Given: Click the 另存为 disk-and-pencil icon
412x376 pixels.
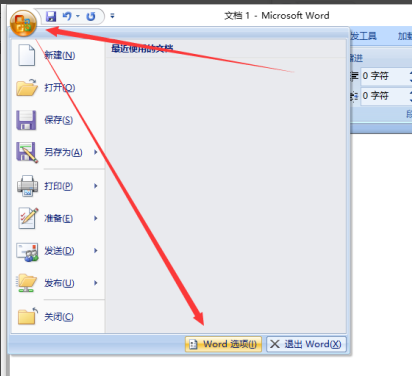Looking at the screenshot, I should click(x=27, y=153).
